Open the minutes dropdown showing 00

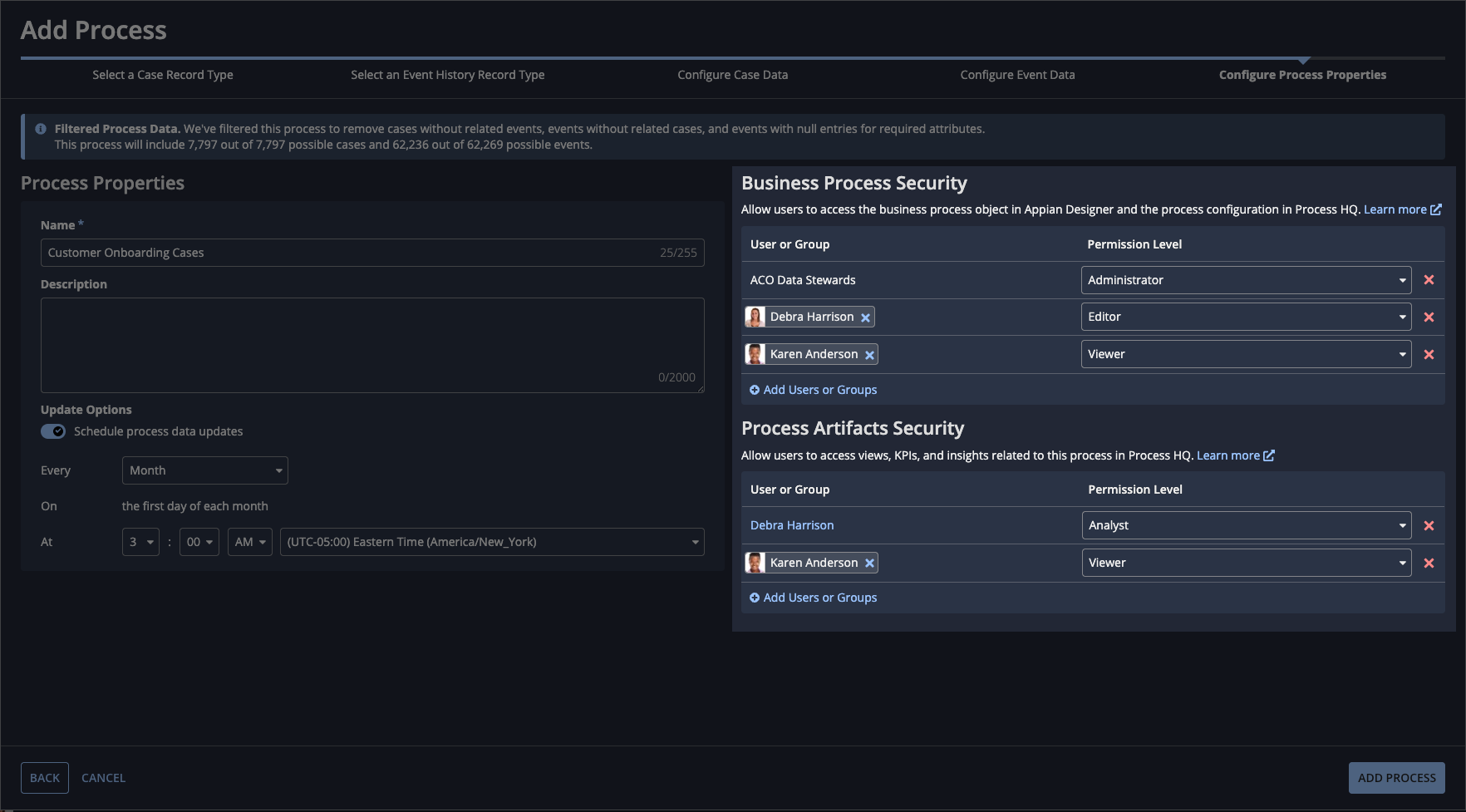[199, 542]
